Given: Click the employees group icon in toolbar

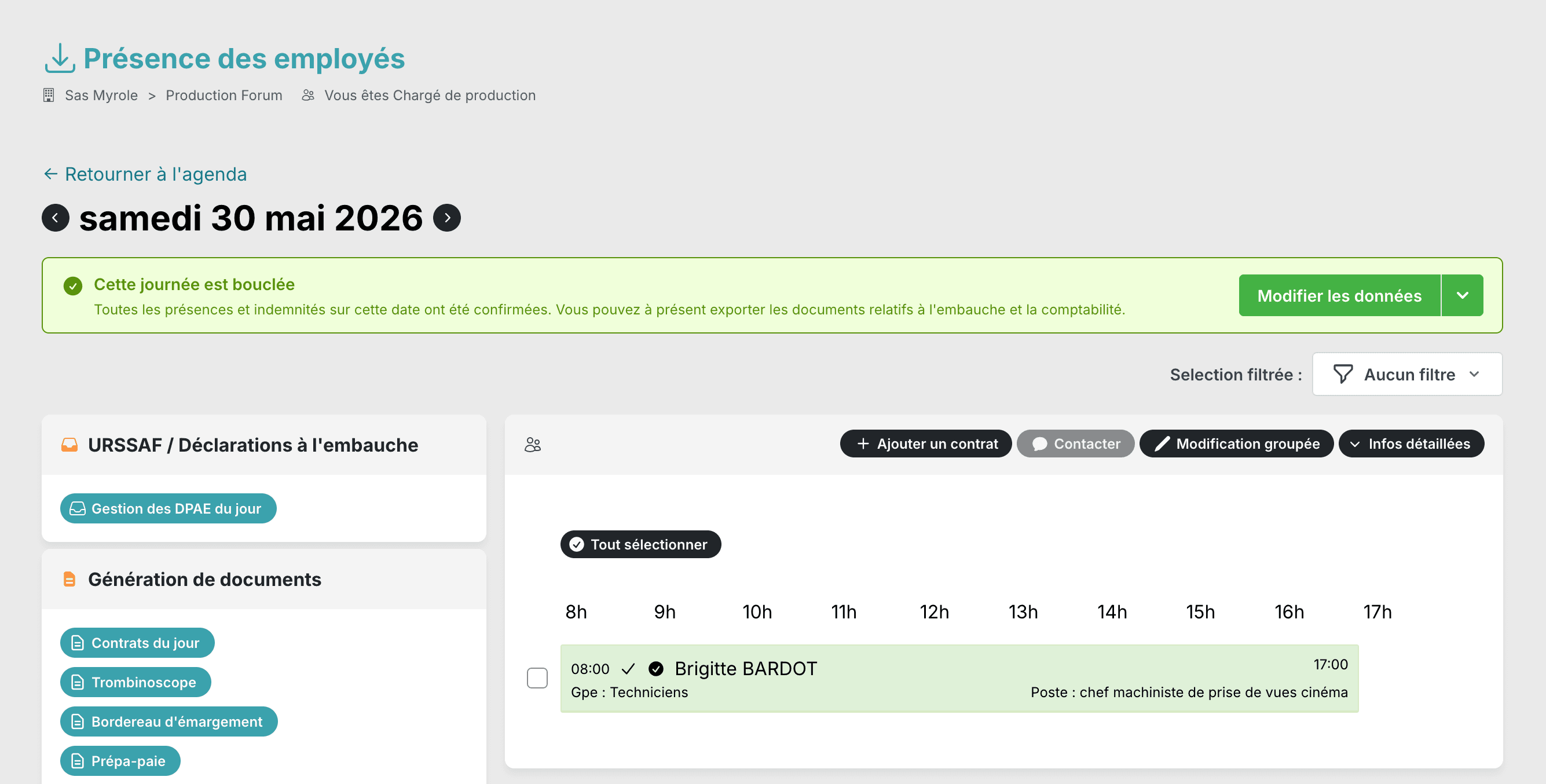Looking at the screenshot, I should (x=533, y=444).
